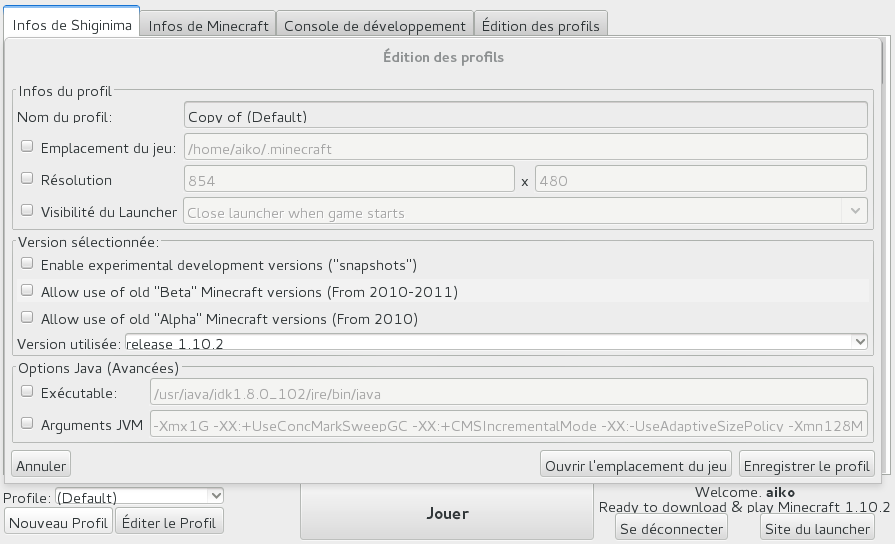This screenshot has height=544, width=895.
Task: Allow old Alpha Minecraft versions
Action: coord(27,318)
